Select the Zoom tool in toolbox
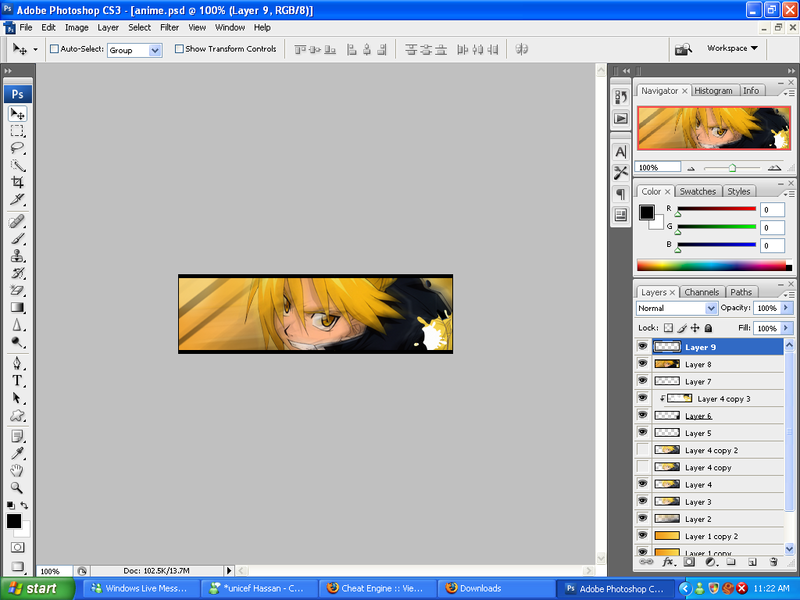 tap(18, 487)
